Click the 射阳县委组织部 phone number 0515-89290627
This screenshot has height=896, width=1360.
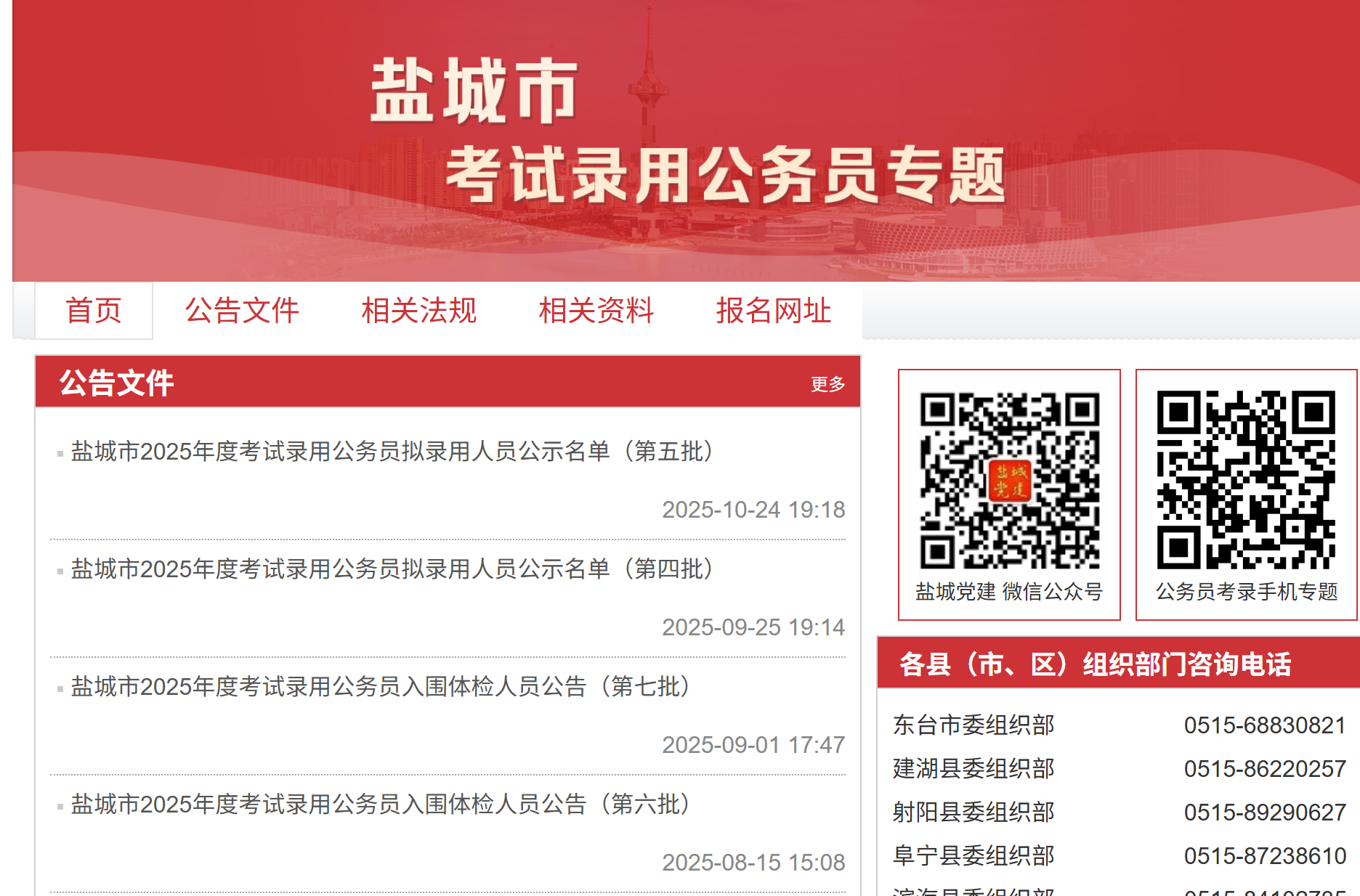(x=1265, y=812)
